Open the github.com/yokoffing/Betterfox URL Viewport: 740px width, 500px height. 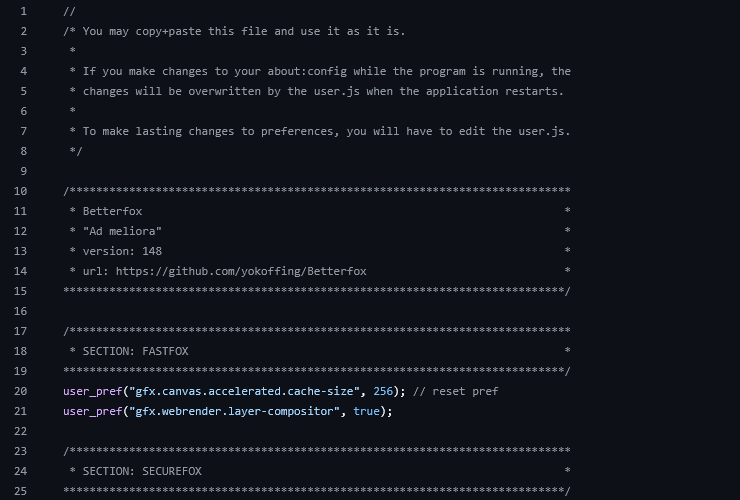click(241, 271)
